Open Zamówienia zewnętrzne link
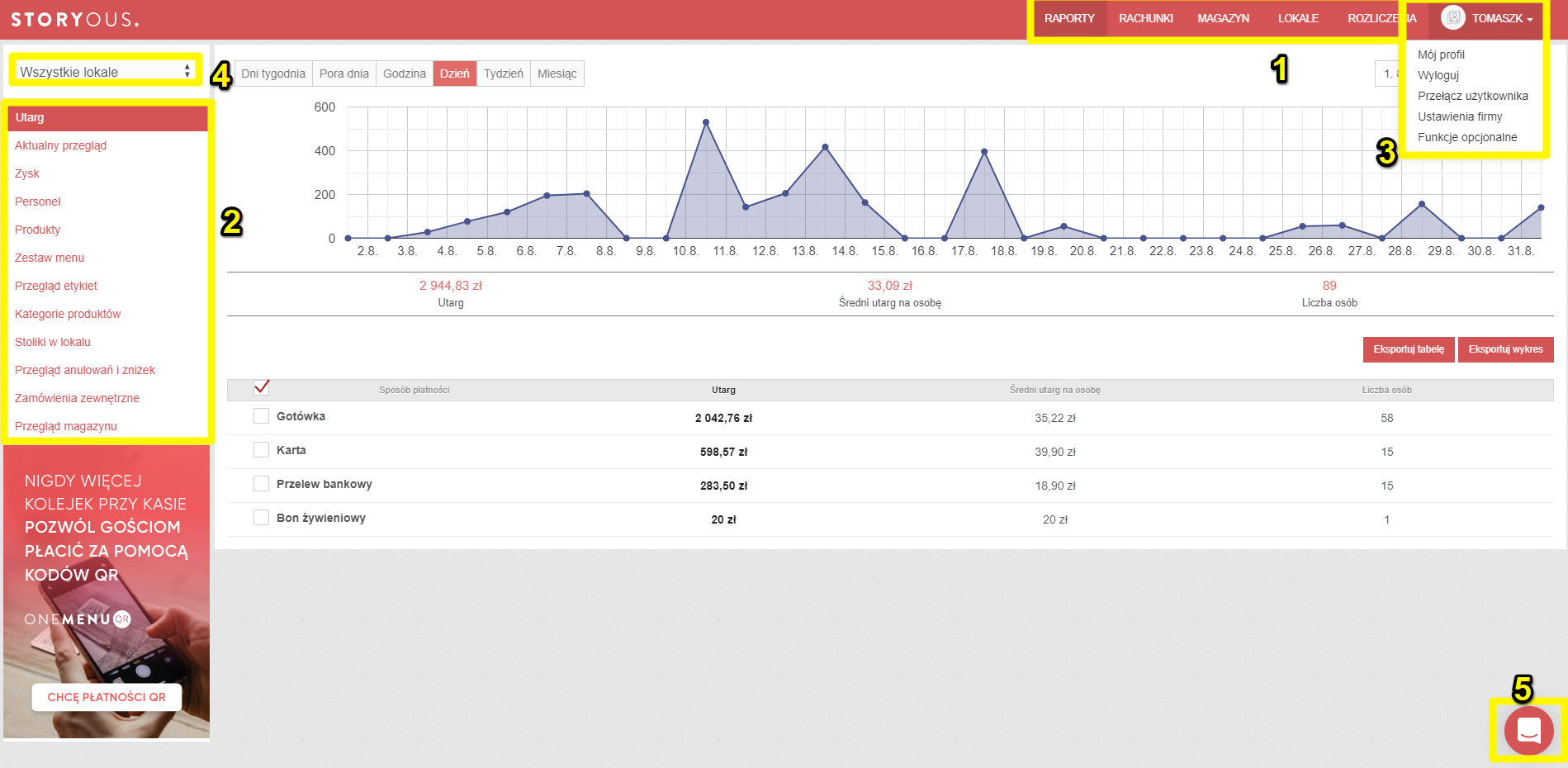Image resolution: width=1568 pixels, height=768 pixels. click(77, 398)
